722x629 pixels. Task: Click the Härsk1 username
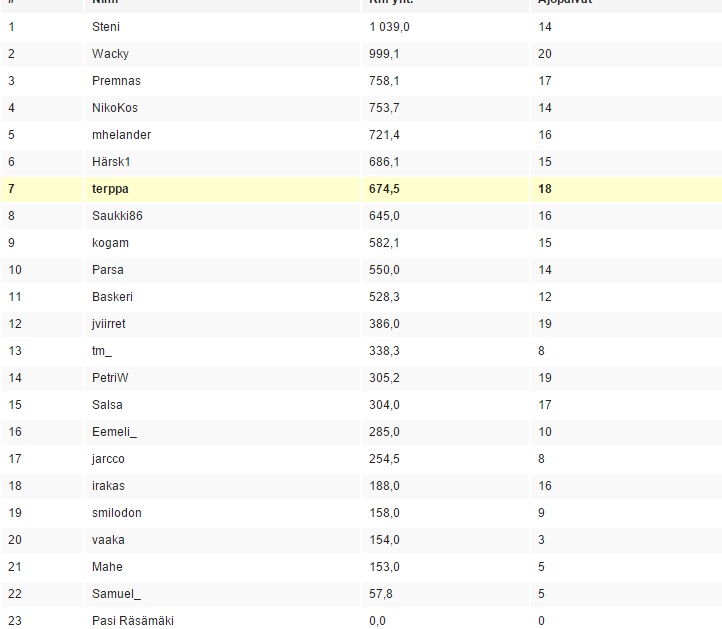coord(111,162)
